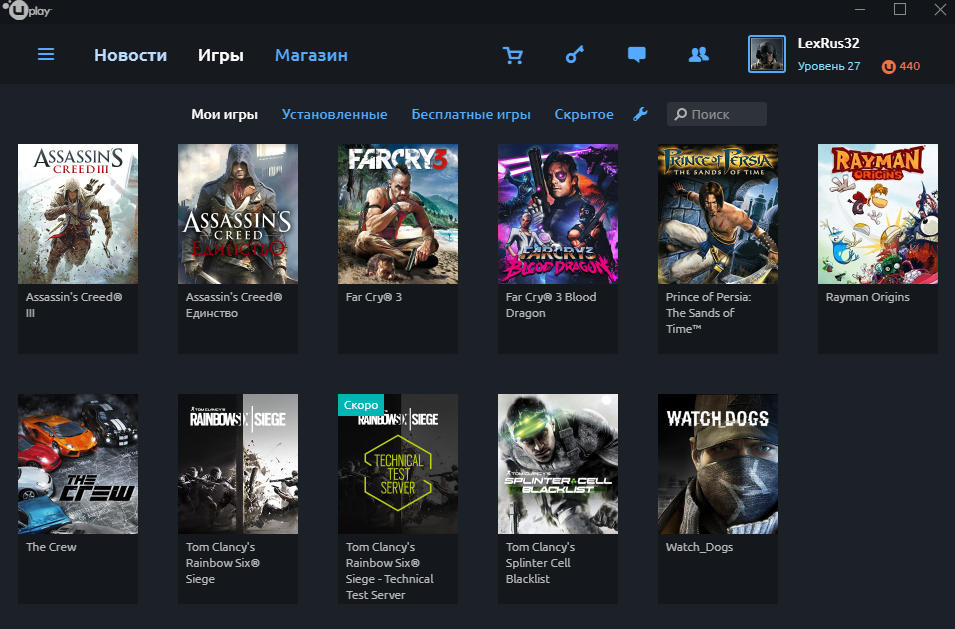This screenshot has height=629, width=955.
Task: Click the Uplay logo
Action: (27, 10)
